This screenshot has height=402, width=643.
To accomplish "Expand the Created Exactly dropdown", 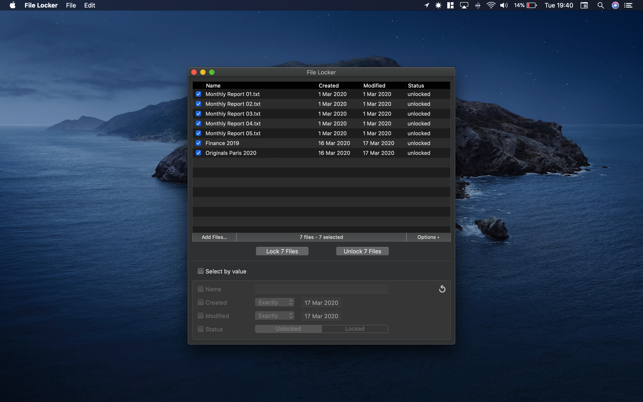I will coord(275,302).
